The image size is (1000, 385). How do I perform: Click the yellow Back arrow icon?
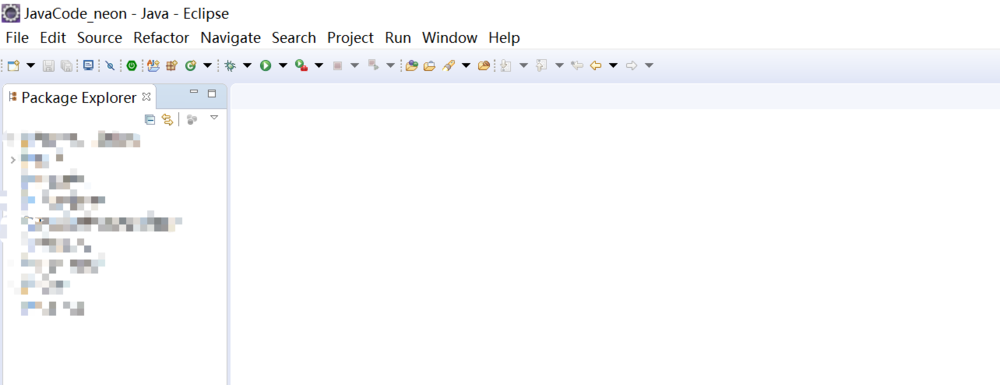tap(596, 65)
